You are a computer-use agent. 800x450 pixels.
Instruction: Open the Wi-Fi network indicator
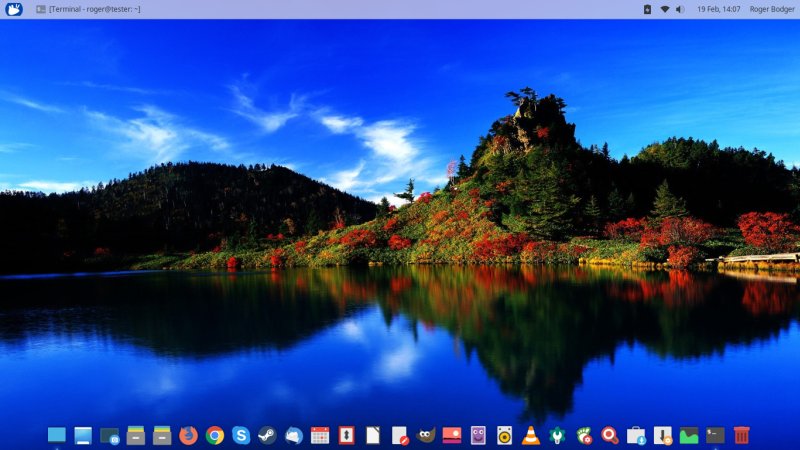pos(664,9)
